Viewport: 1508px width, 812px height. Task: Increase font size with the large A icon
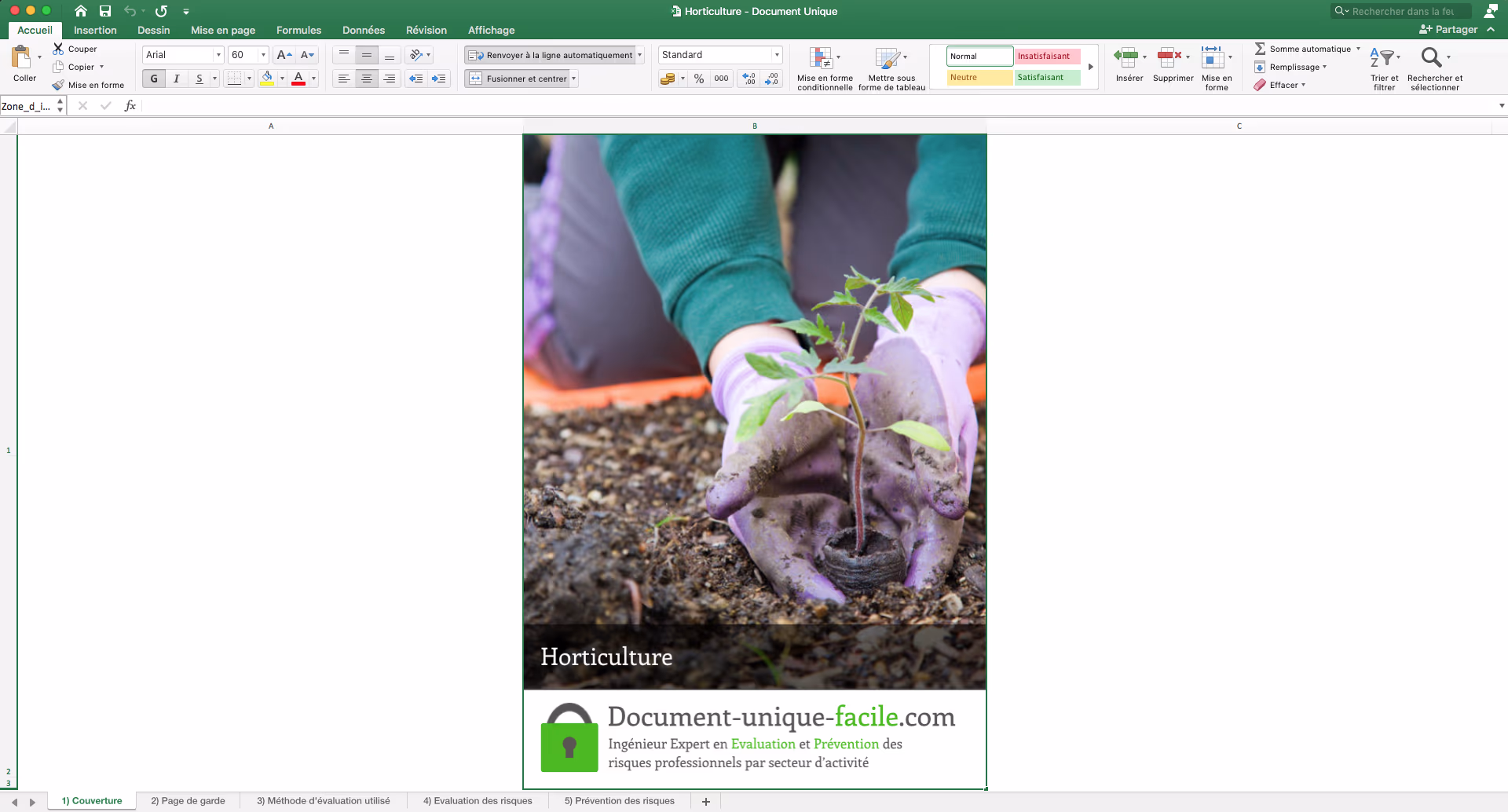click(x=284, y=55)
